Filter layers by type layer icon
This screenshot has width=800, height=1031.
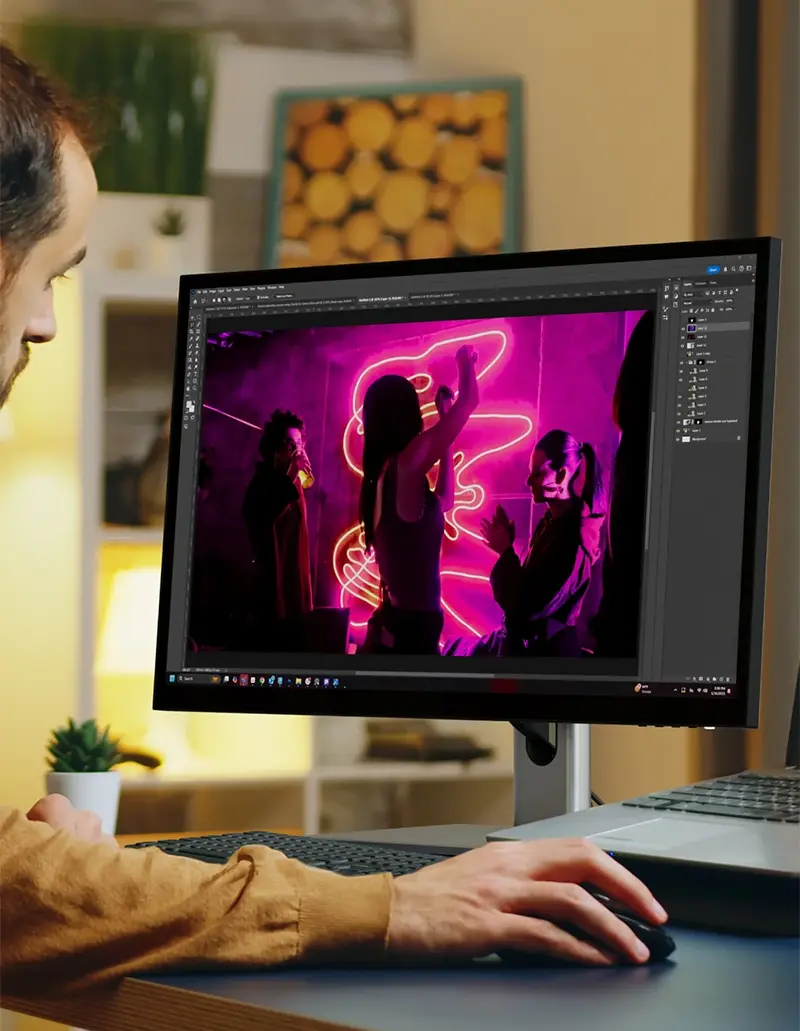click(719, 293)
